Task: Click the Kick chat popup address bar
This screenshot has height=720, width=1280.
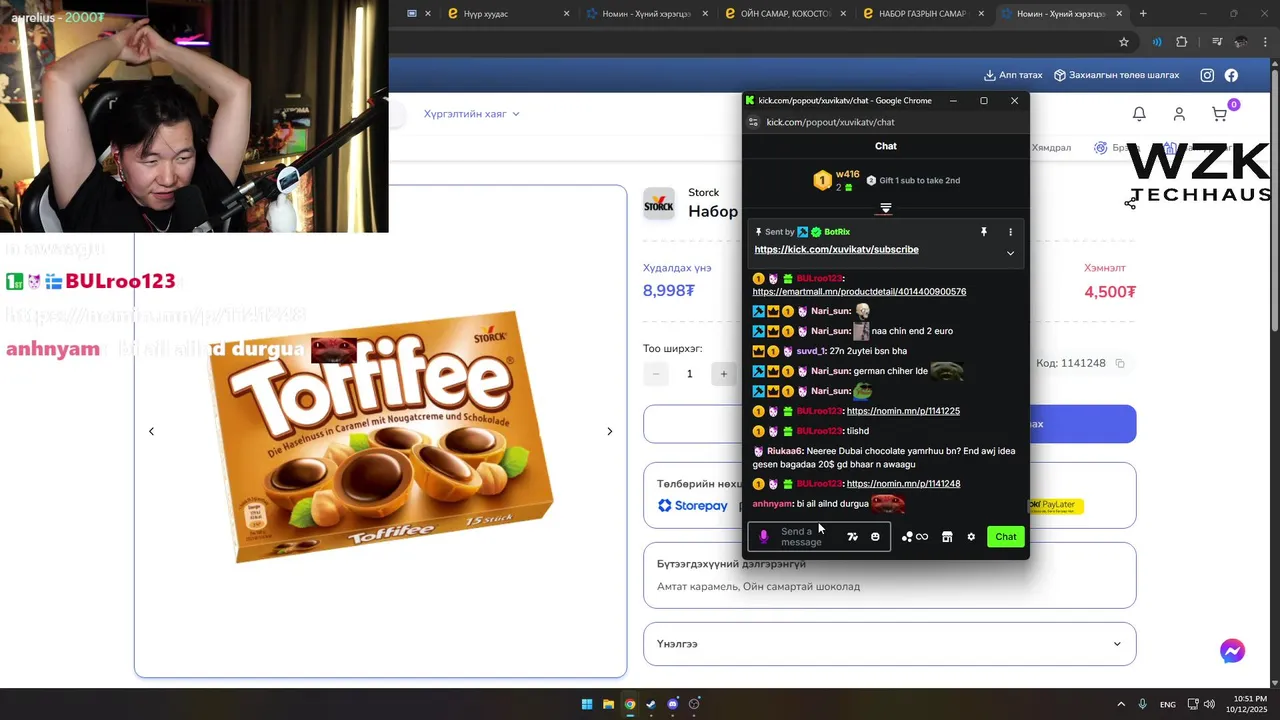Action: (x=885, y=122)
